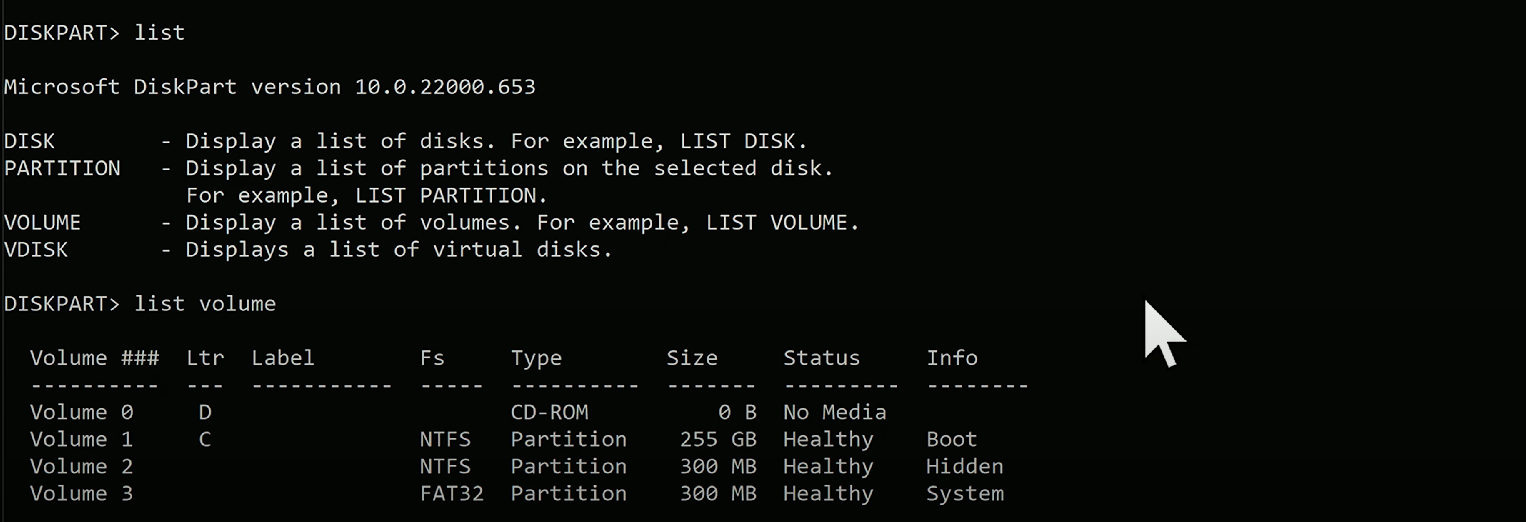
Task: Click the 'list volume' command text
Action: coord(205,303)
